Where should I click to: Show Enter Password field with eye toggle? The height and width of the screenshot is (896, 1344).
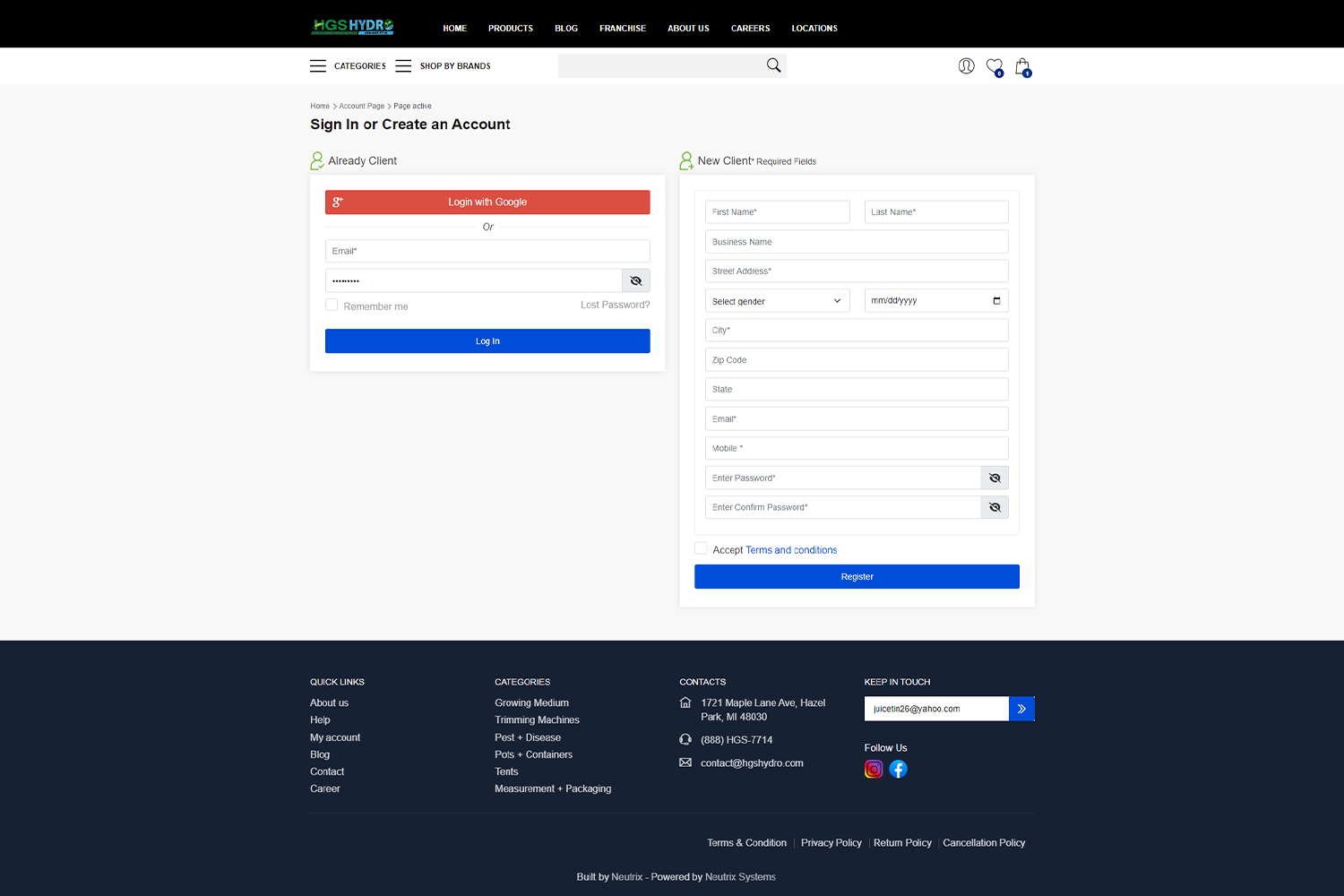(x=995, y=478)
